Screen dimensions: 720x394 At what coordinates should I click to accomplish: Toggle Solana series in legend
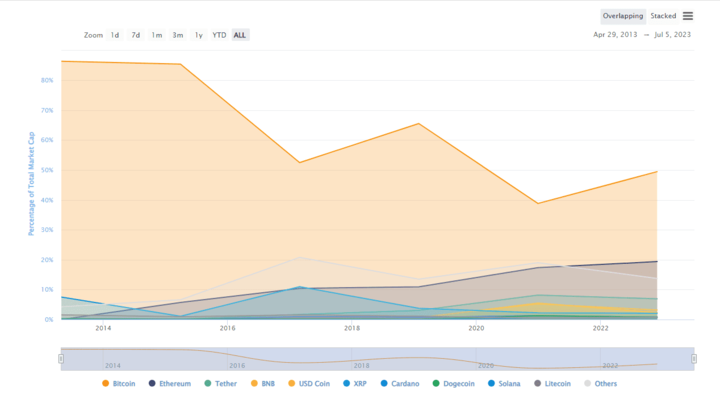pyautogui.click(x=504, y=383)
